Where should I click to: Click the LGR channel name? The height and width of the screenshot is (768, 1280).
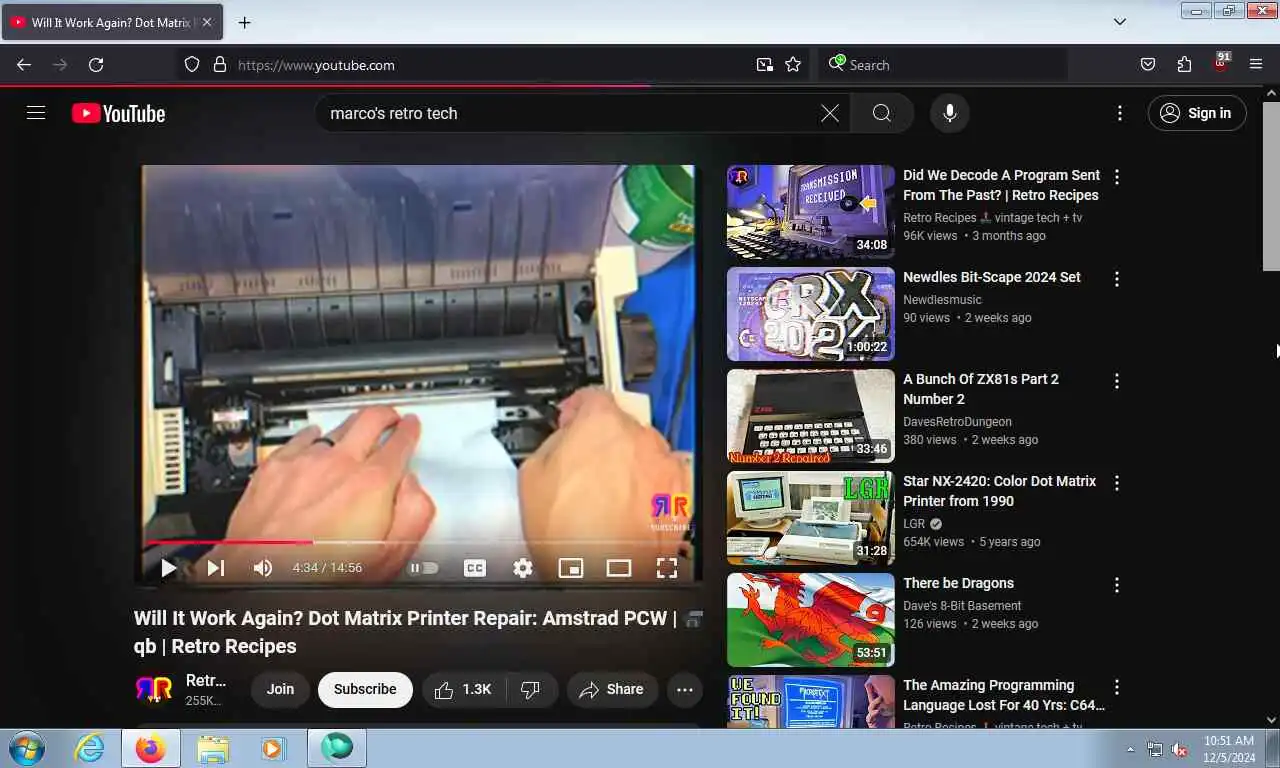[914, 524]
